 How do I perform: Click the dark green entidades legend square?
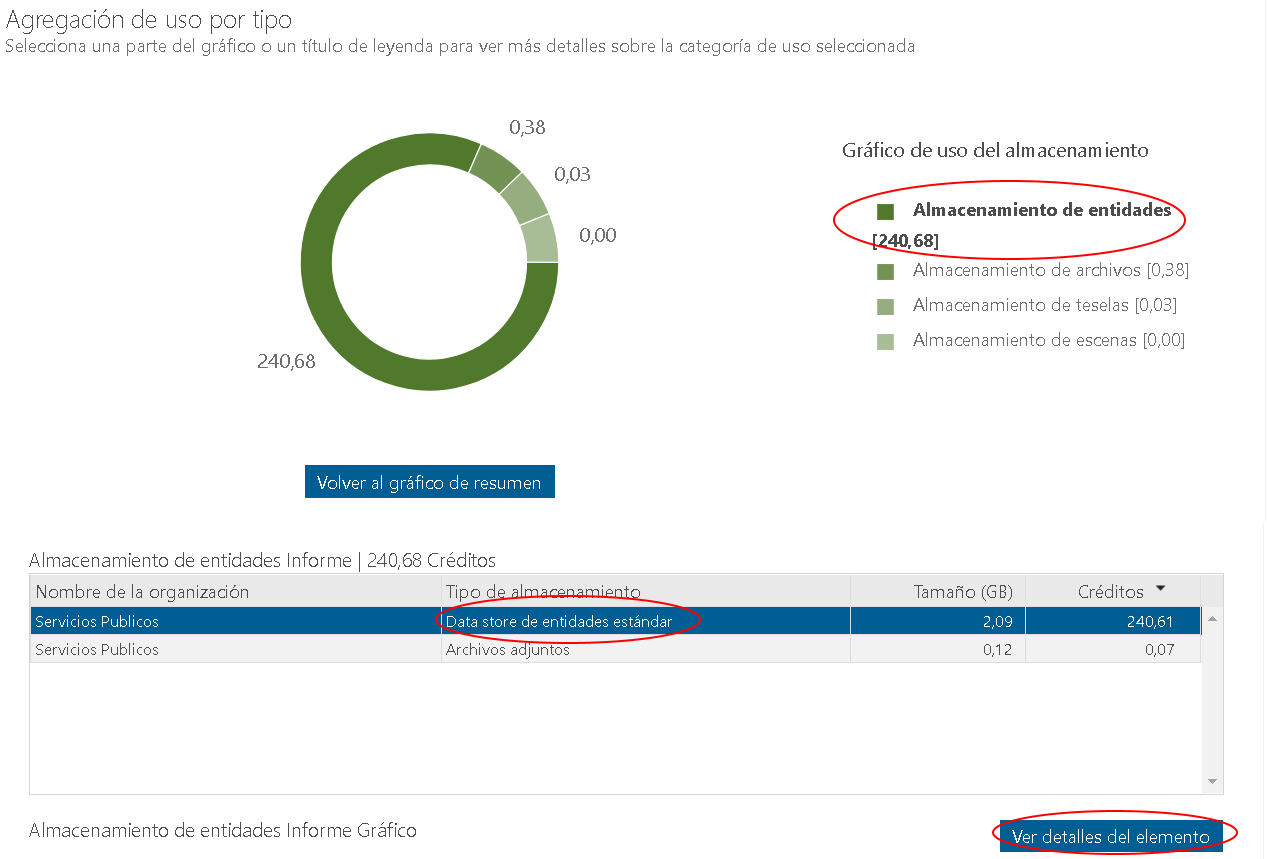click(886, 211)
